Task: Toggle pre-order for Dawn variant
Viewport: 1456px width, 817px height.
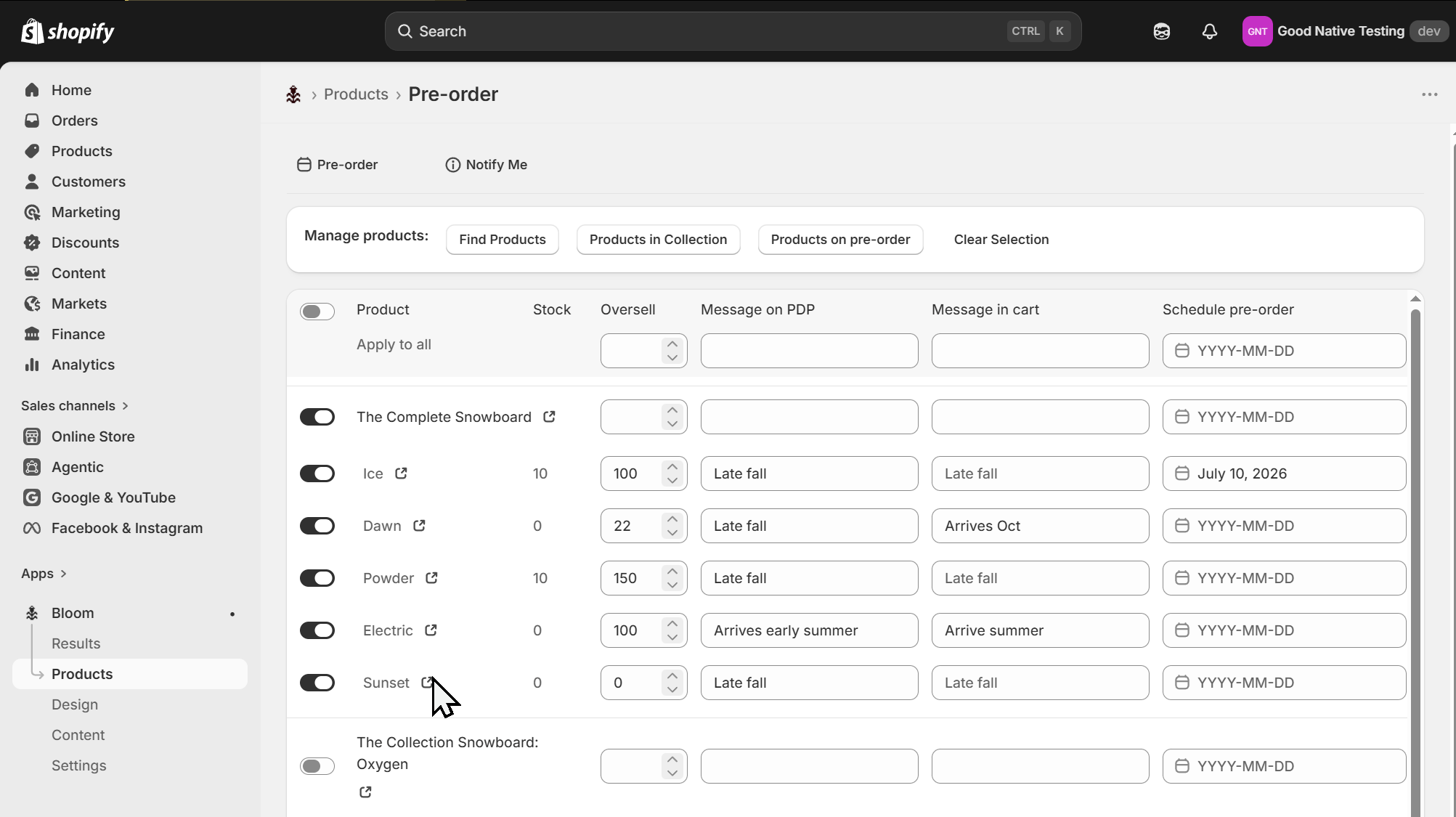Action: coord(317,526)
